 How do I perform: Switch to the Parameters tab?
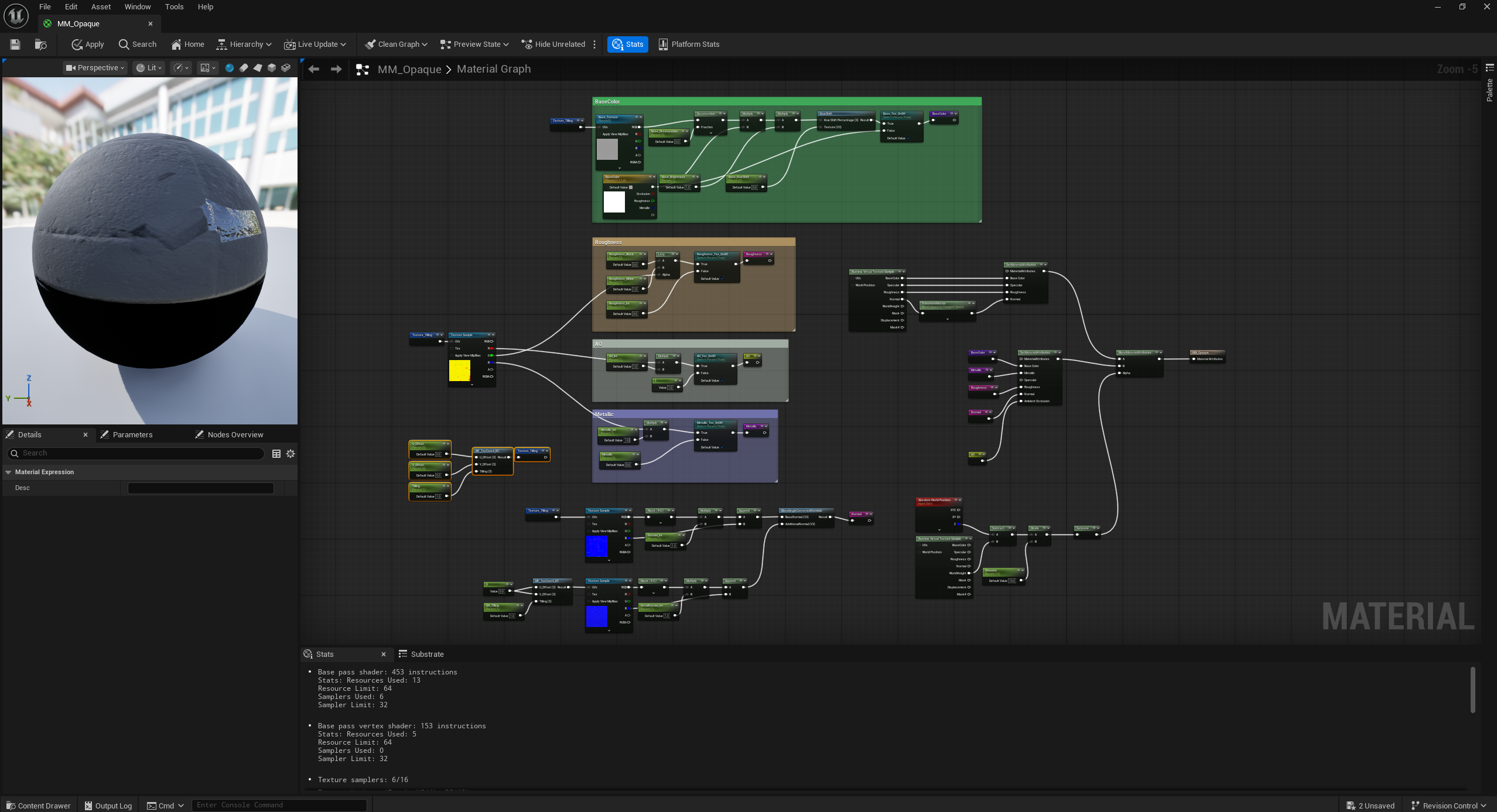click(x=132, y=434)
